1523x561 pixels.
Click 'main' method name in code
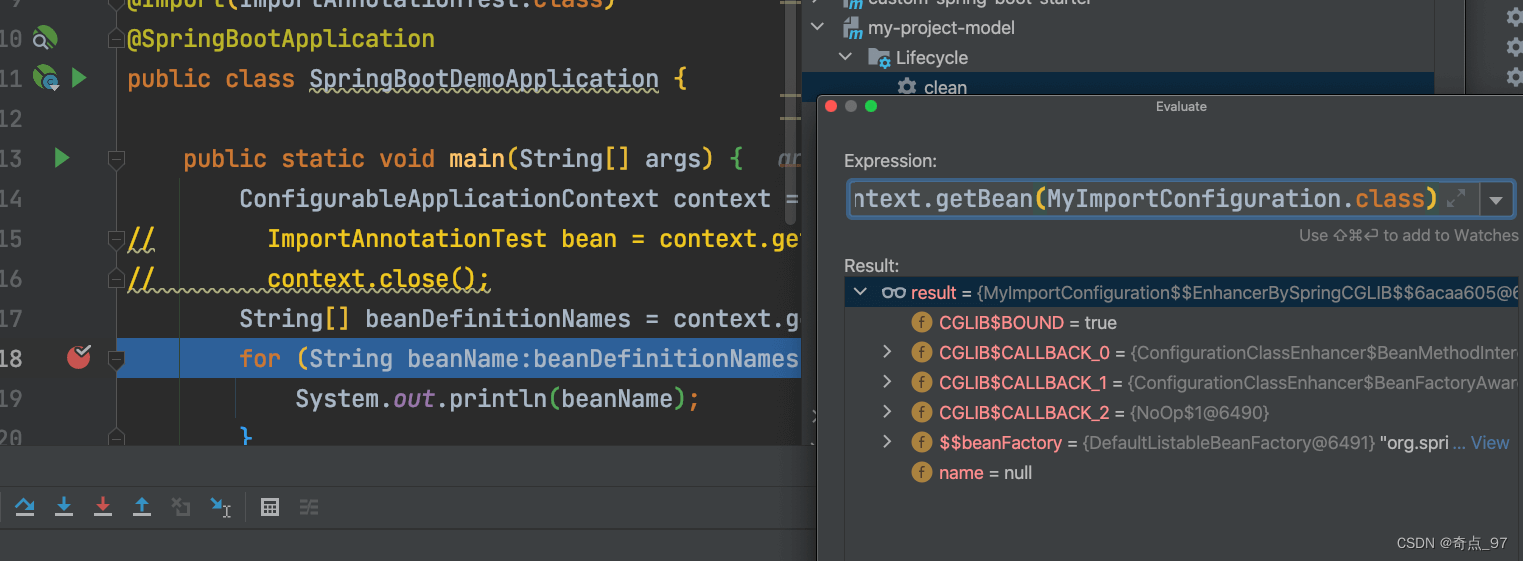coord(477,159)
